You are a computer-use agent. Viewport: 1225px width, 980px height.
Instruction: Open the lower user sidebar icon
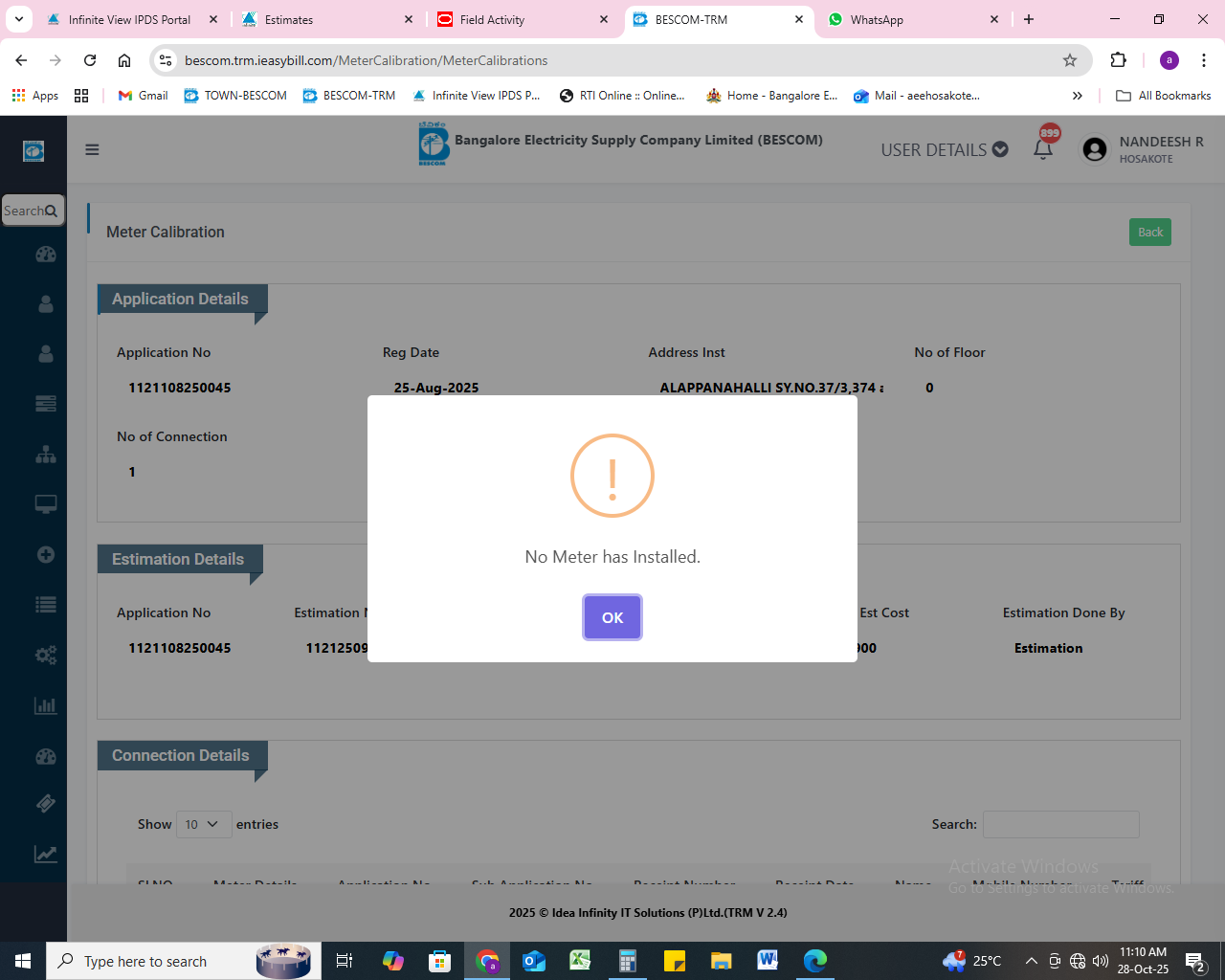pyautogui.click(x=45, y=354)
